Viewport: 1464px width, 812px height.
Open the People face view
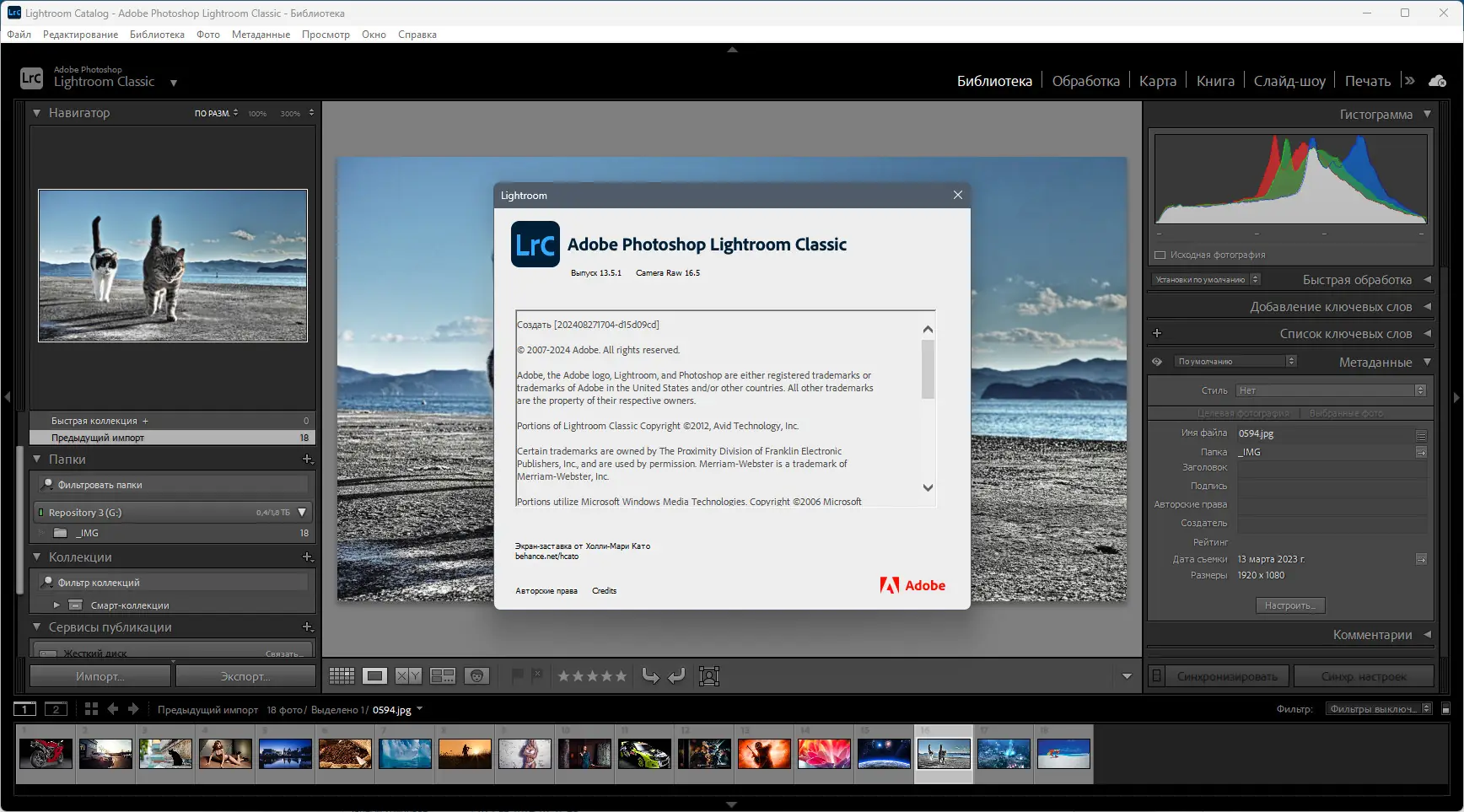pos(476,675)
